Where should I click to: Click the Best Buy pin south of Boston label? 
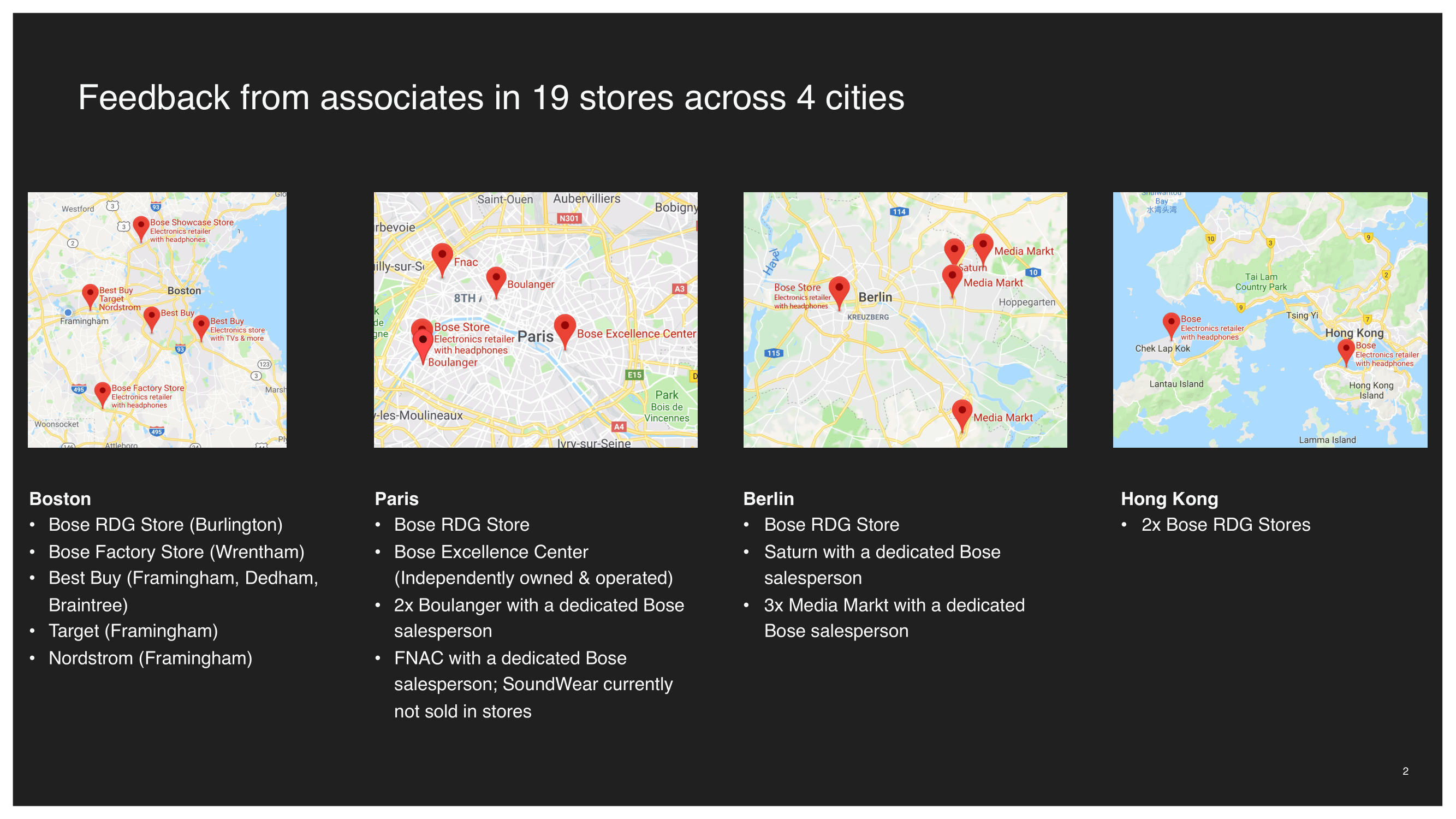[x=151, y=319]
